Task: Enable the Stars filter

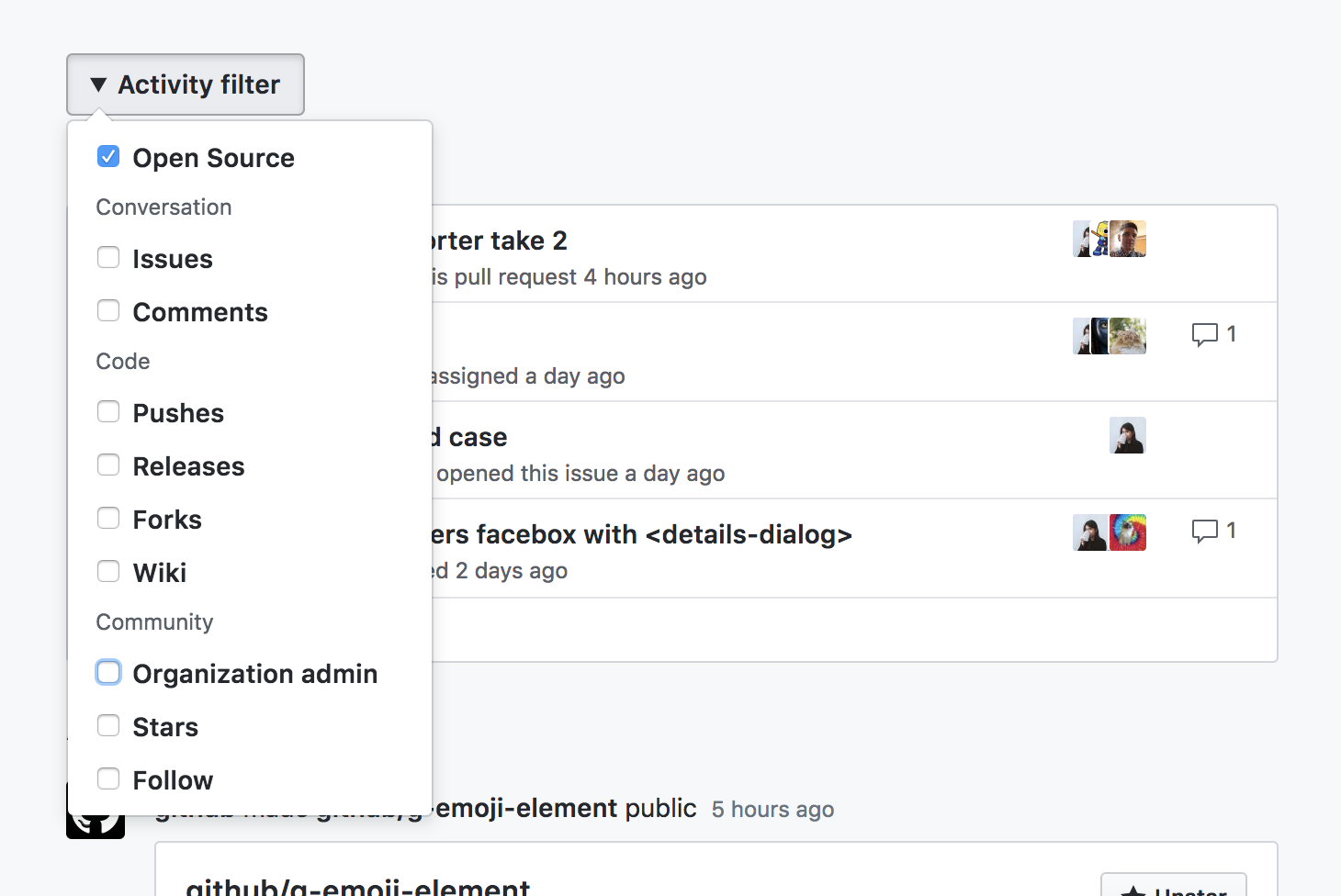Action: click(108, 725)
